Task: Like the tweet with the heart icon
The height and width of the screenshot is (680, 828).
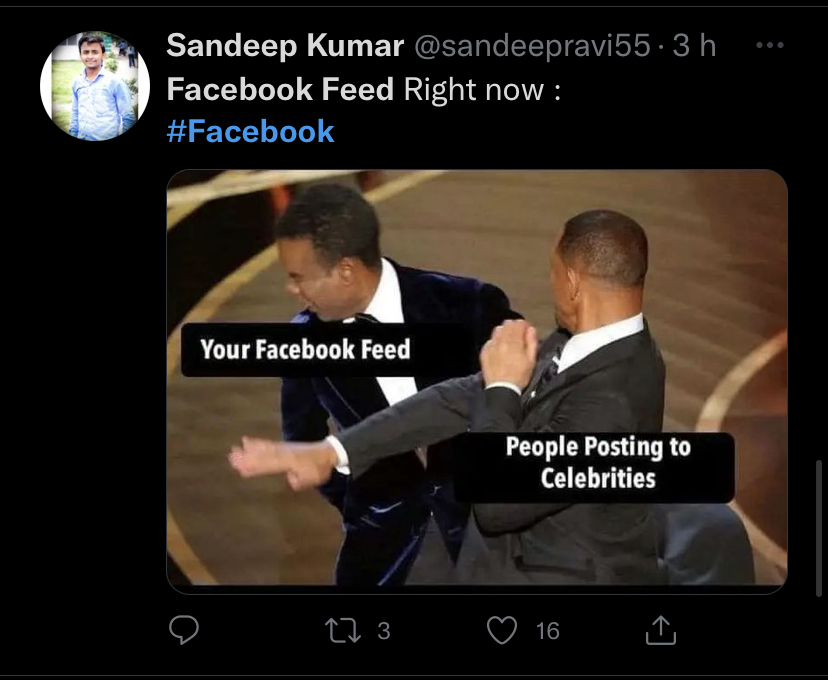Action: 501,630
